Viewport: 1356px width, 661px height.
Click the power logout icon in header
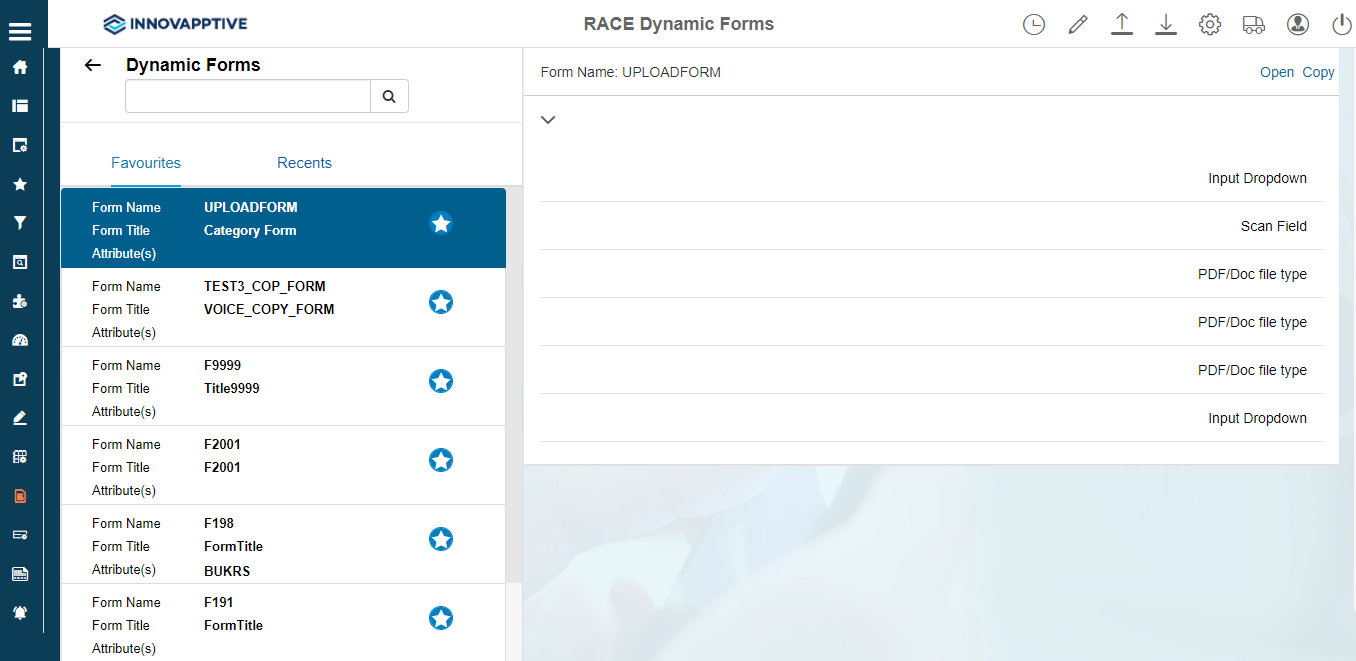(1342, 25)
